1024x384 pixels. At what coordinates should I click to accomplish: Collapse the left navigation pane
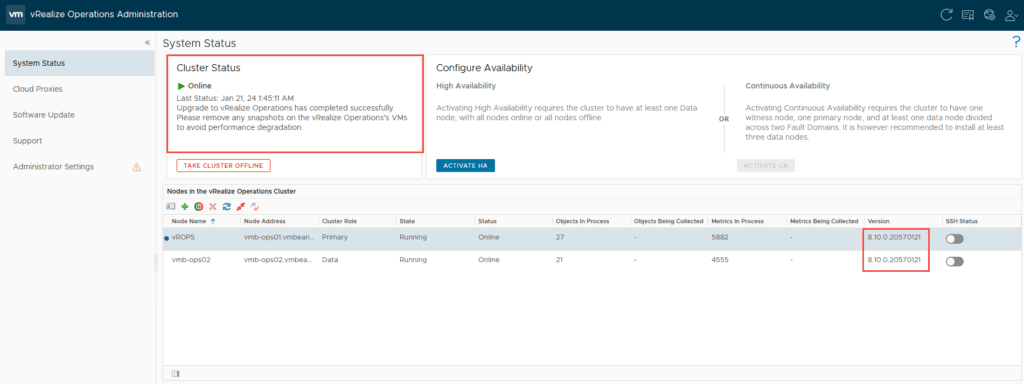click(148, 42)
